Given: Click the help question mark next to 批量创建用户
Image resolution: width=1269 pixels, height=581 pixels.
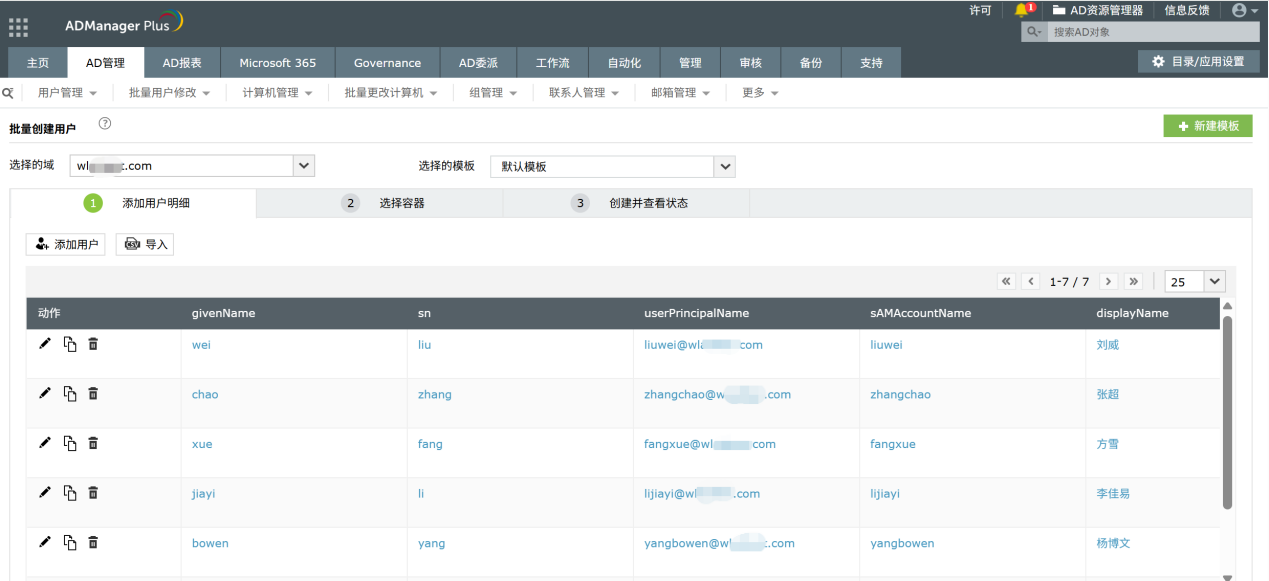Looking at the screenshot, I should tap(104, 124).
